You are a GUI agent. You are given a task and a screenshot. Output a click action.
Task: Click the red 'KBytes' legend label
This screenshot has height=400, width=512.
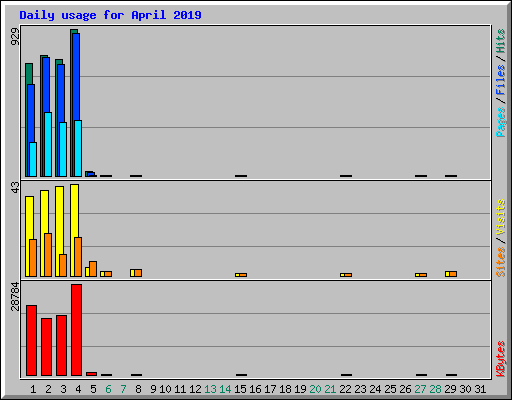tap(501, 359)
